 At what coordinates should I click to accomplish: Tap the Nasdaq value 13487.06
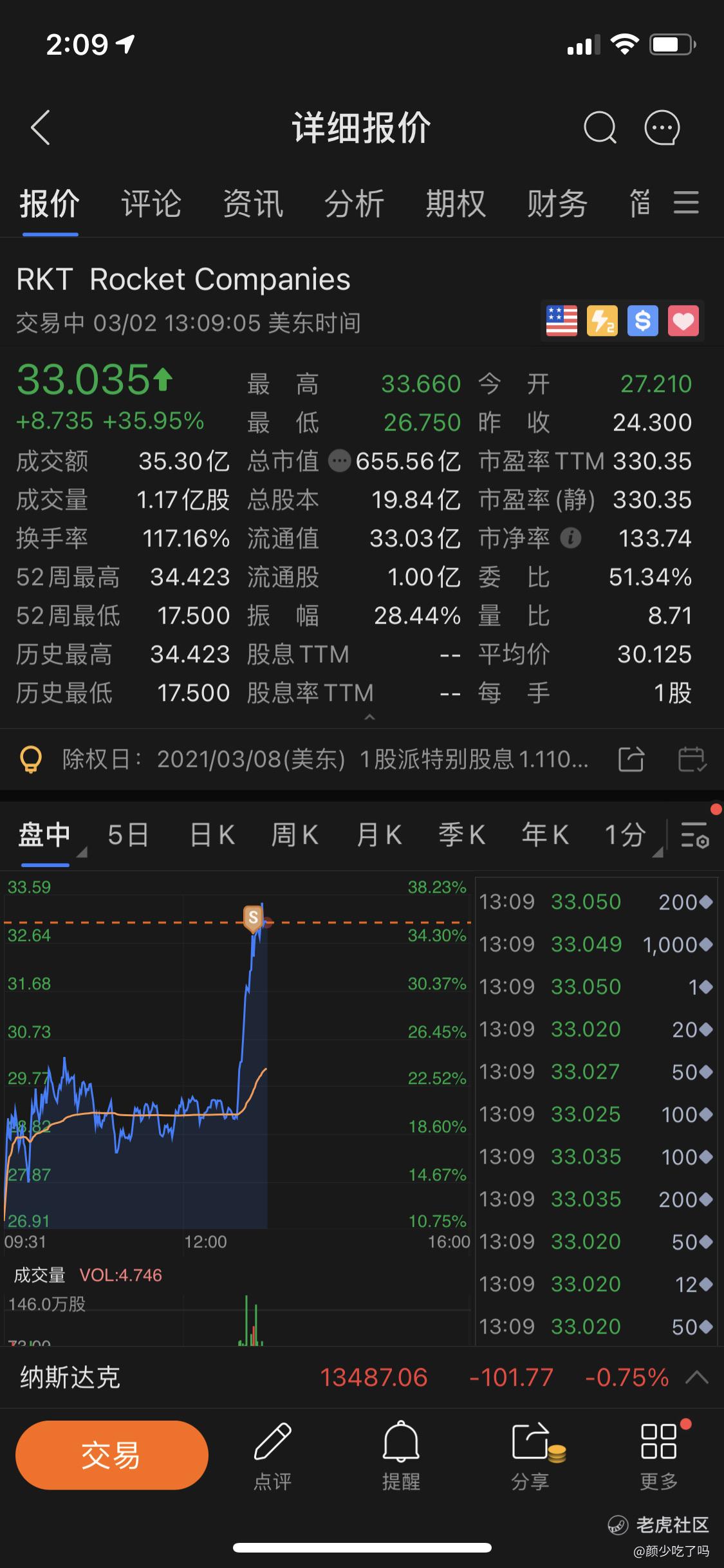coord(374,1378)
